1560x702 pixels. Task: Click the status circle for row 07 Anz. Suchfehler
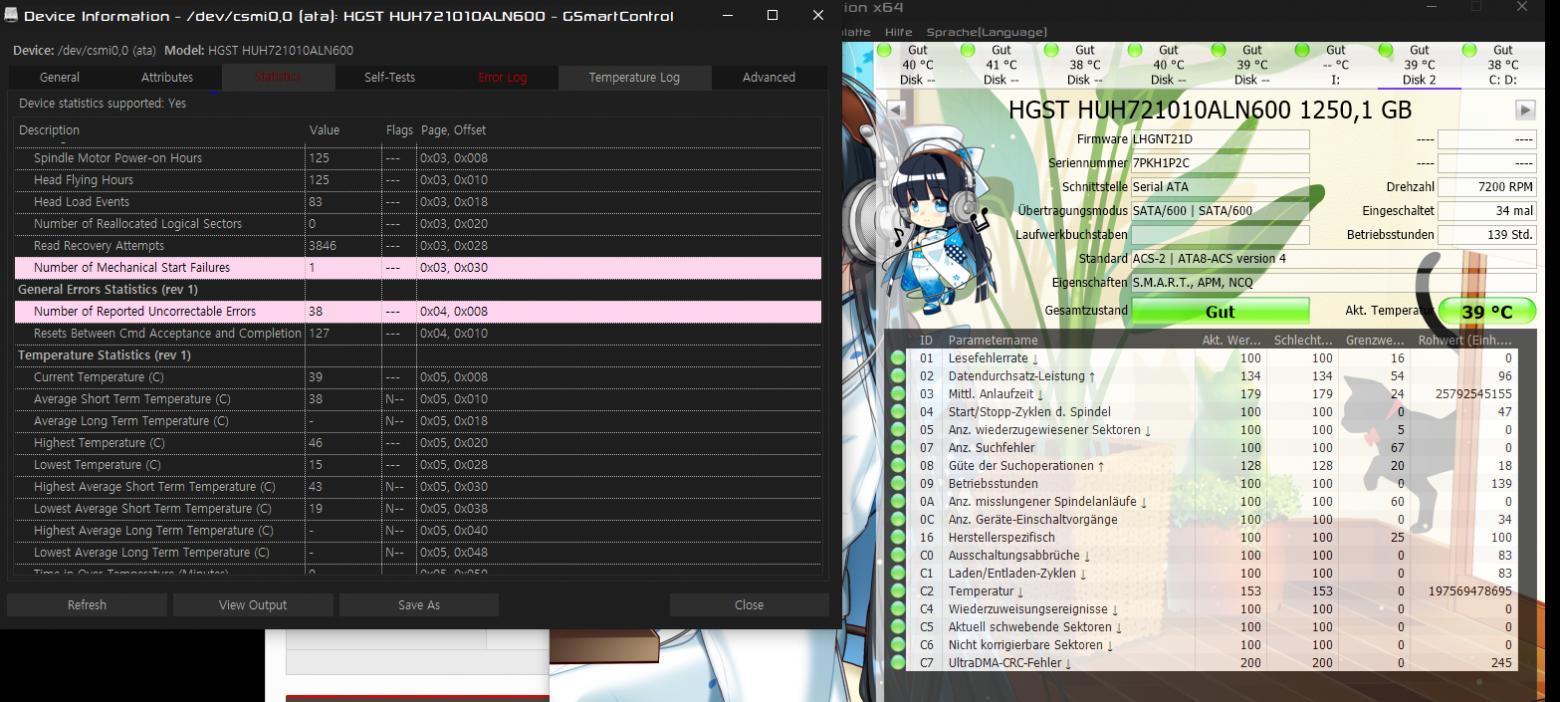coord(897,448)
